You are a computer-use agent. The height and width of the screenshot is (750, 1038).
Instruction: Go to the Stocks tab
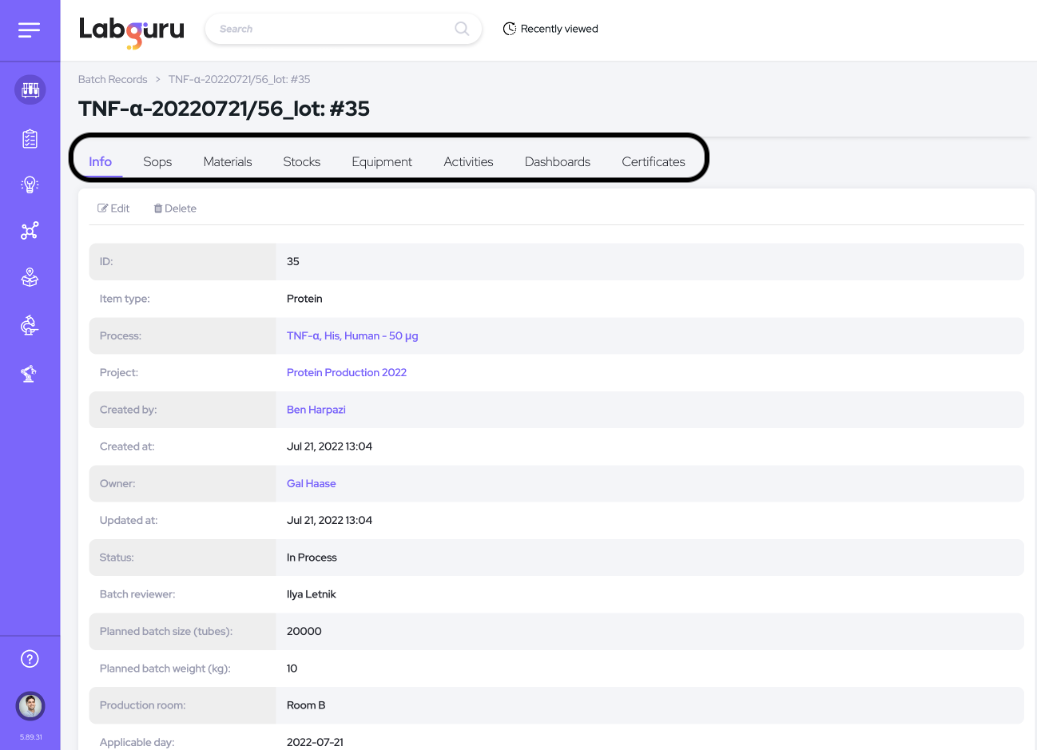click(301, 162)
